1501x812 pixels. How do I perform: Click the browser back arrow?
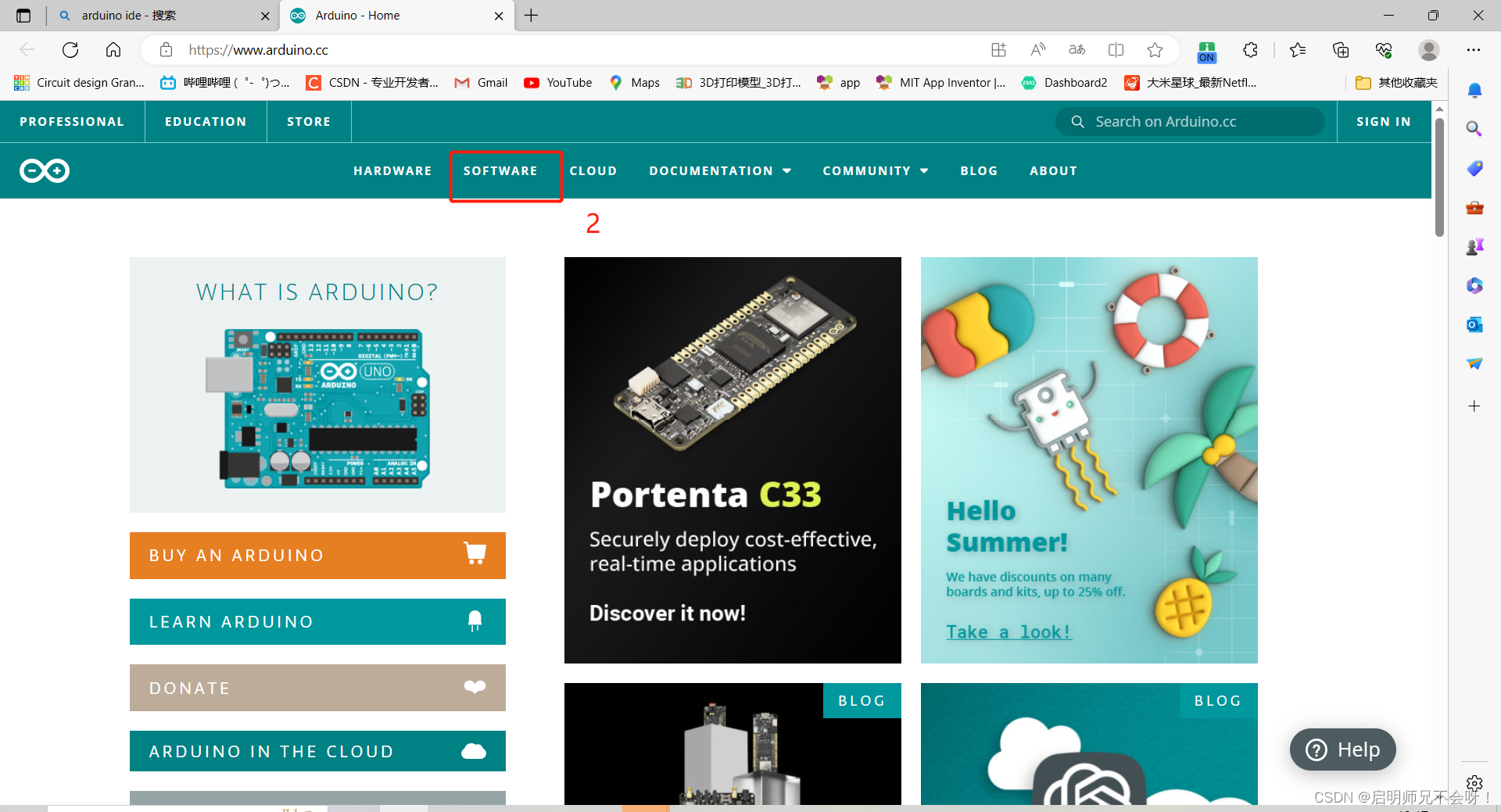point(27,50)
